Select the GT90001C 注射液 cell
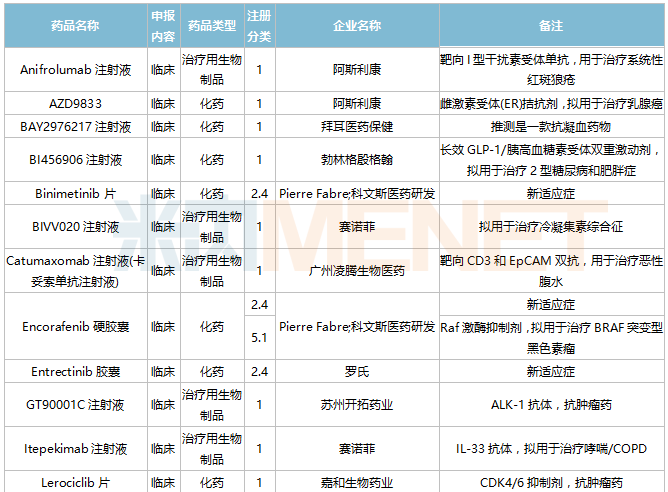 [x=75, y=405]
